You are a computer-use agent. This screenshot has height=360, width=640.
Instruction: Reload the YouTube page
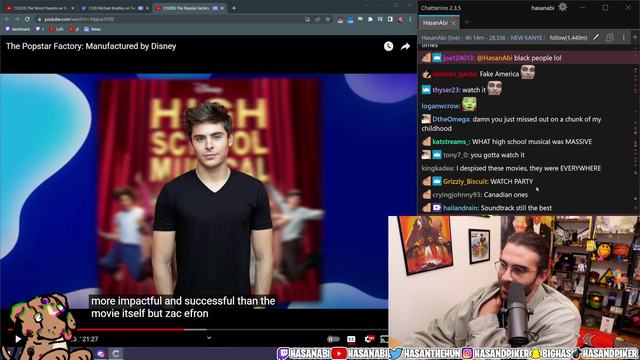[27, 19]
